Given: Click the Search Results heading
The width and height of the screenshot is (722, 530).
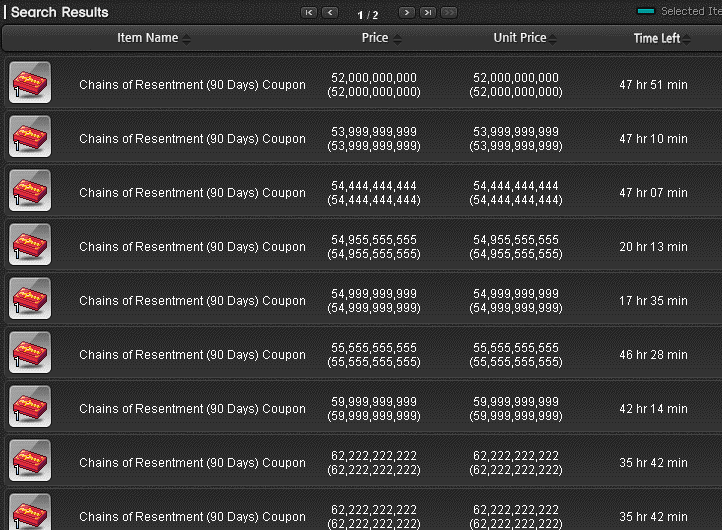Looking at the screenshot, I should [59, 12].
